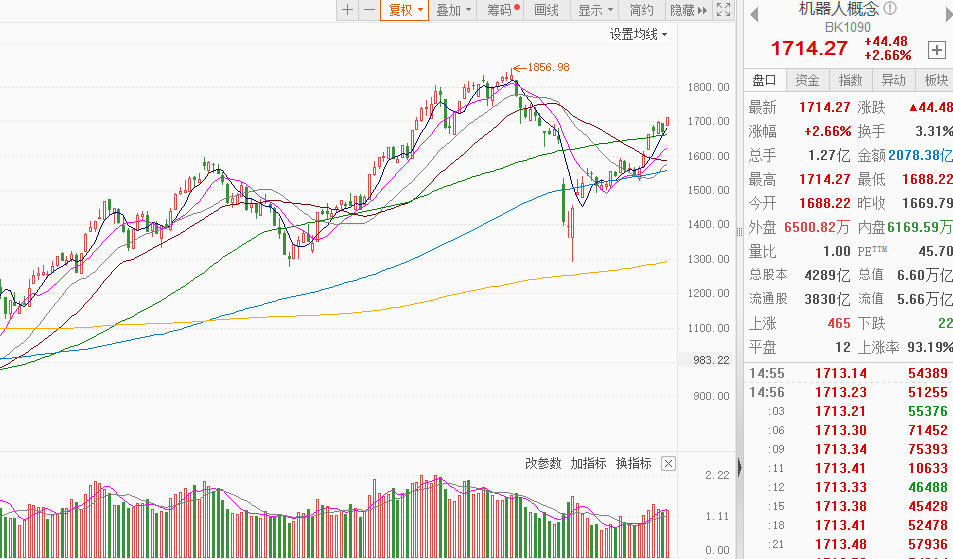Open the 叠加 overlay dropdown
This screenshot has height=559, width=953.
[453, 10]
